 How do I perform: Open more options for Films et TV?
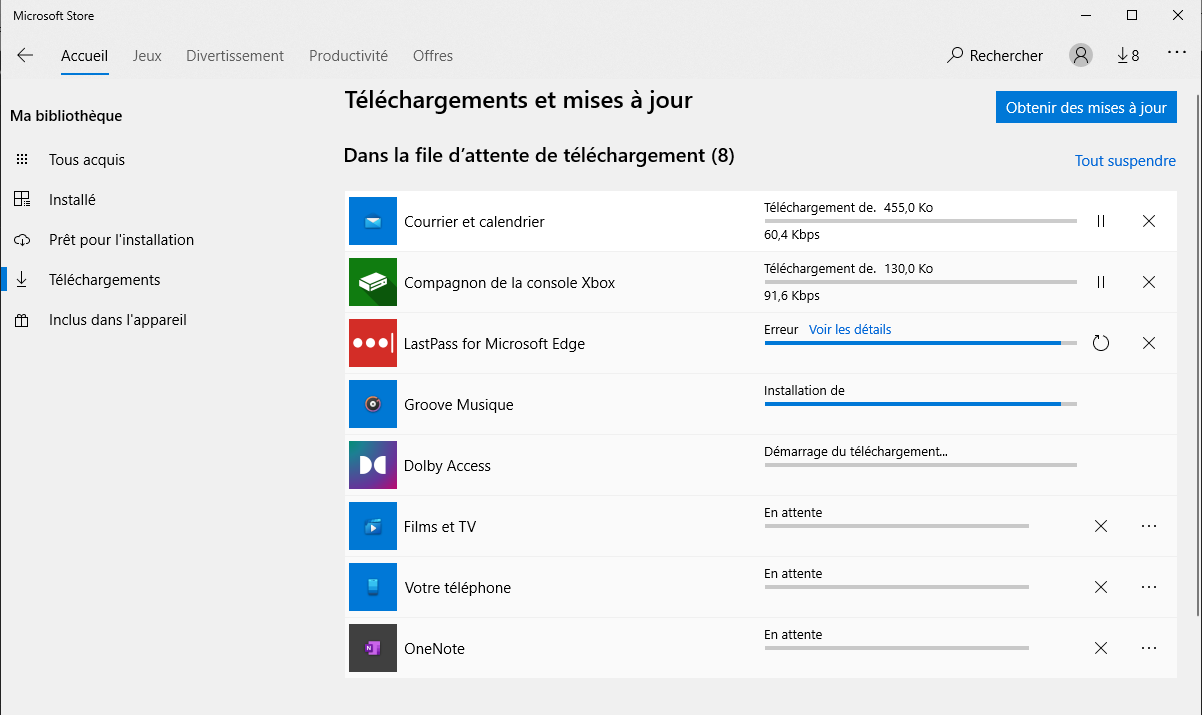point(1149,526)
